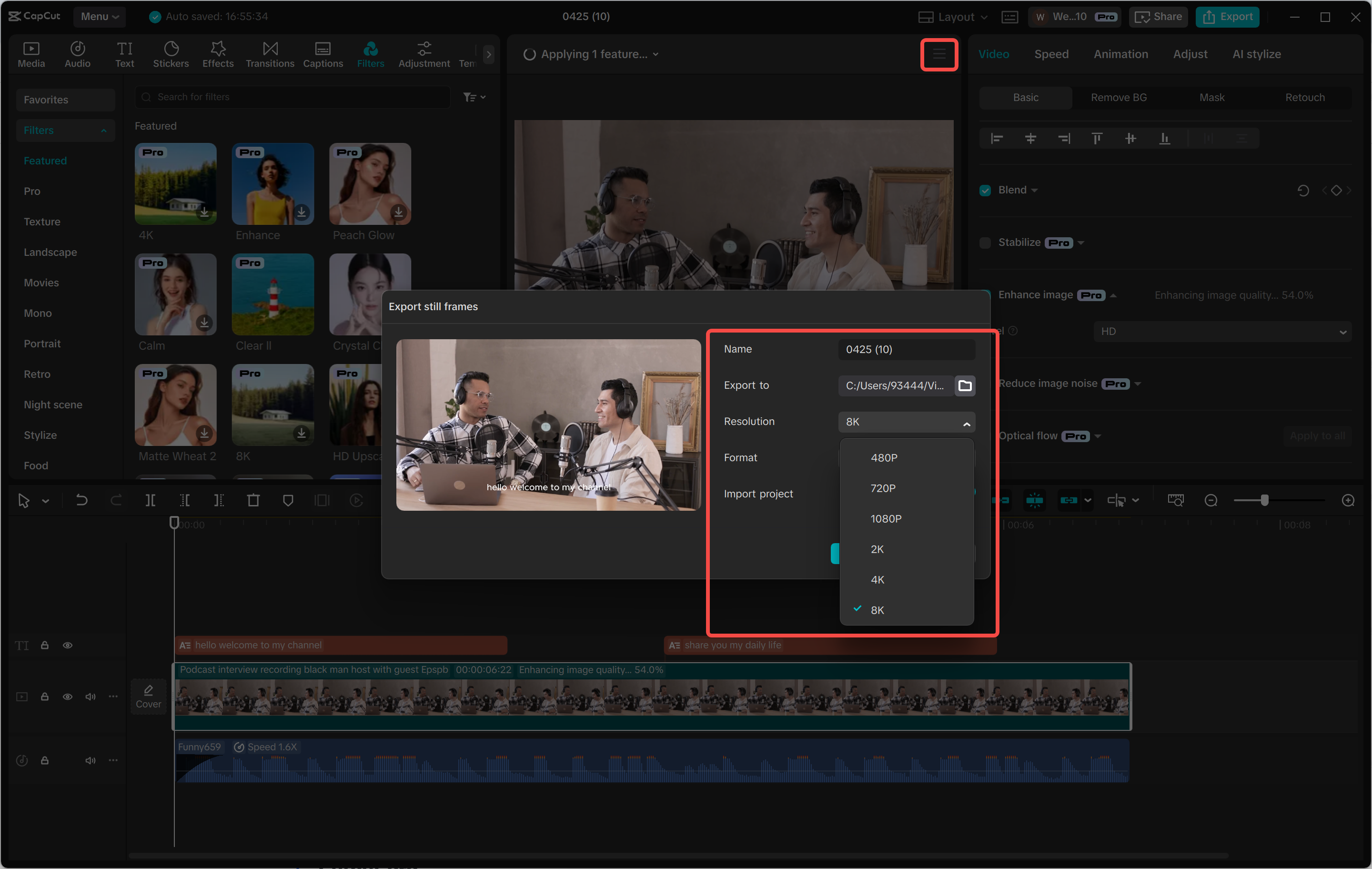The image size is (1372, 869).
Task: Set the project cover using the Cover icon
Action: (x=148, y=696)
